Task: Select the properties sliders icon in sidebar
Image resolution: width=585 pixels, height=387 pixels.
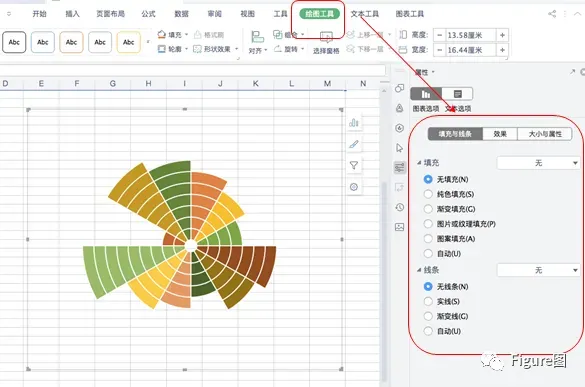Action: click(x=400, y=168)
